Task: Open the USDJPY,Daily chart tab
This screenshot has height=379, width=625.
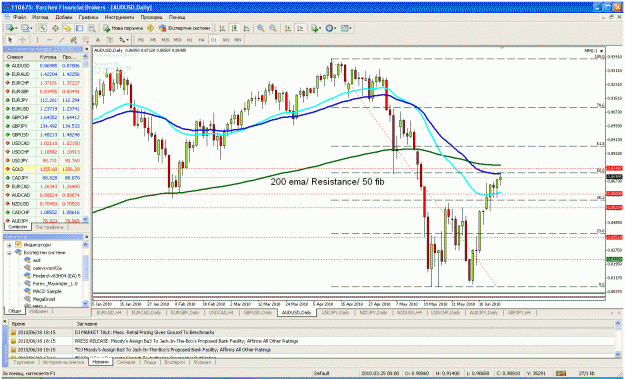Action: tap(335, 313)
